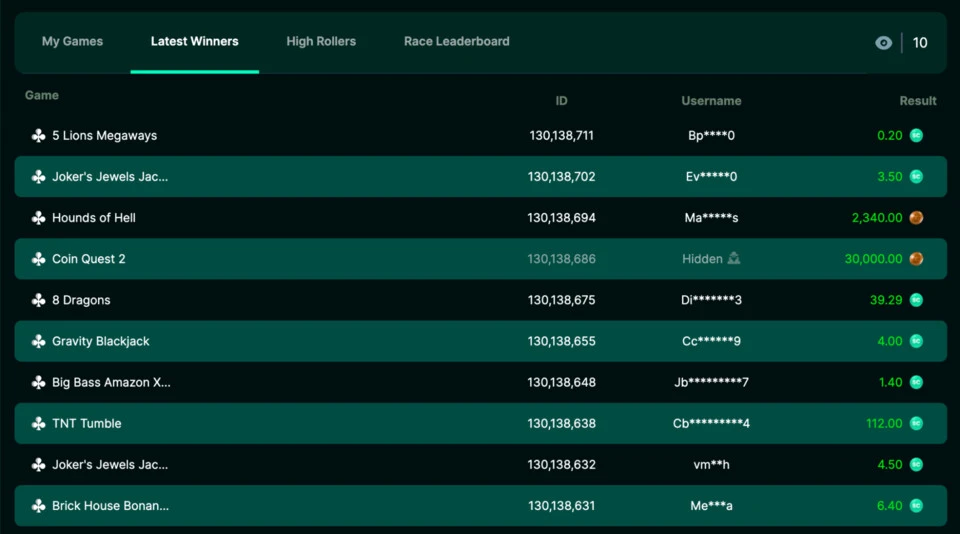This screenshot has width=960, height=534.
Task: Click username Jb*********7
Action: point(711,382)
